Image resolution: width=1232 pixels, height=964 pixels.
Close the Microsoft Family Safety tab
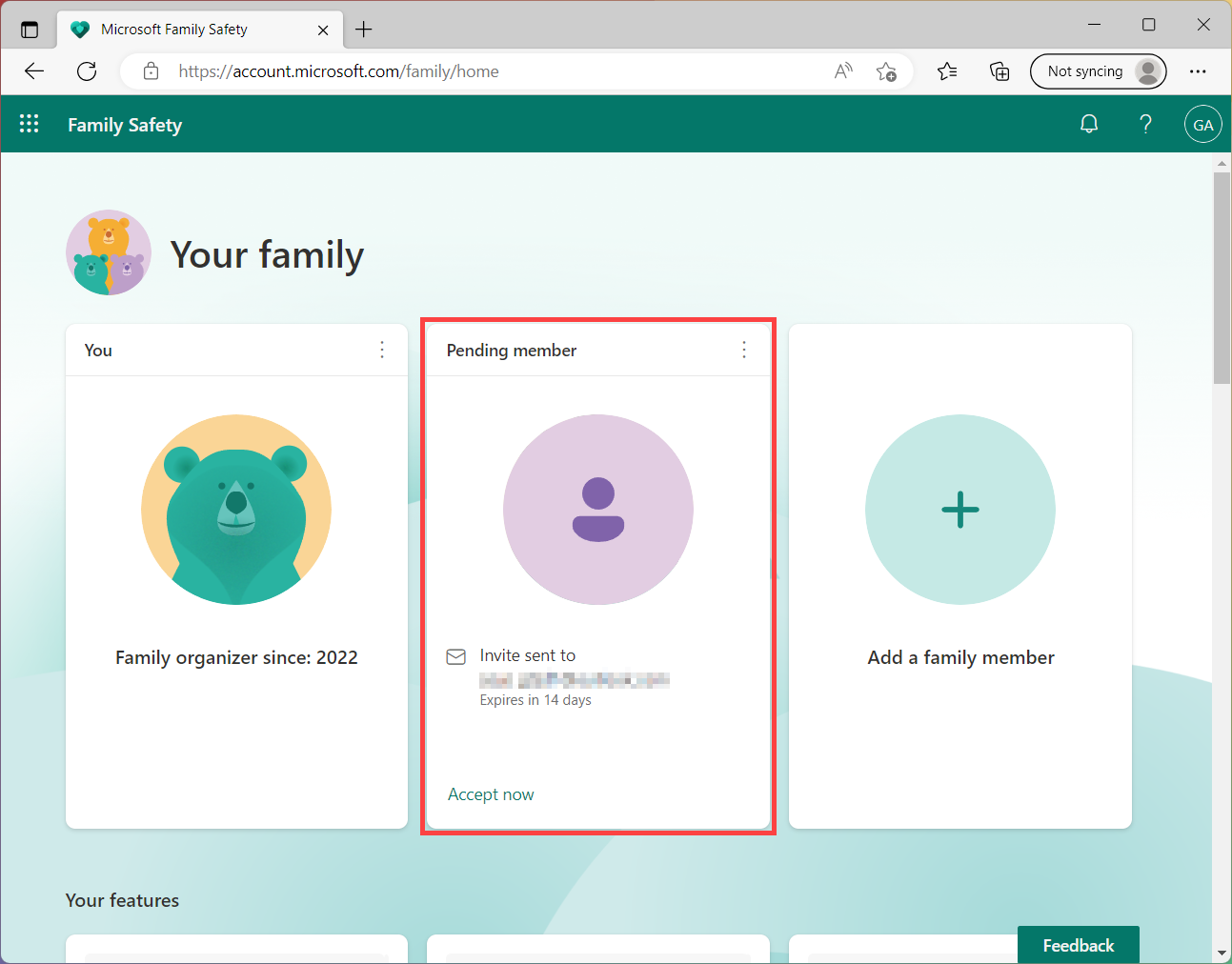[323, 30]
